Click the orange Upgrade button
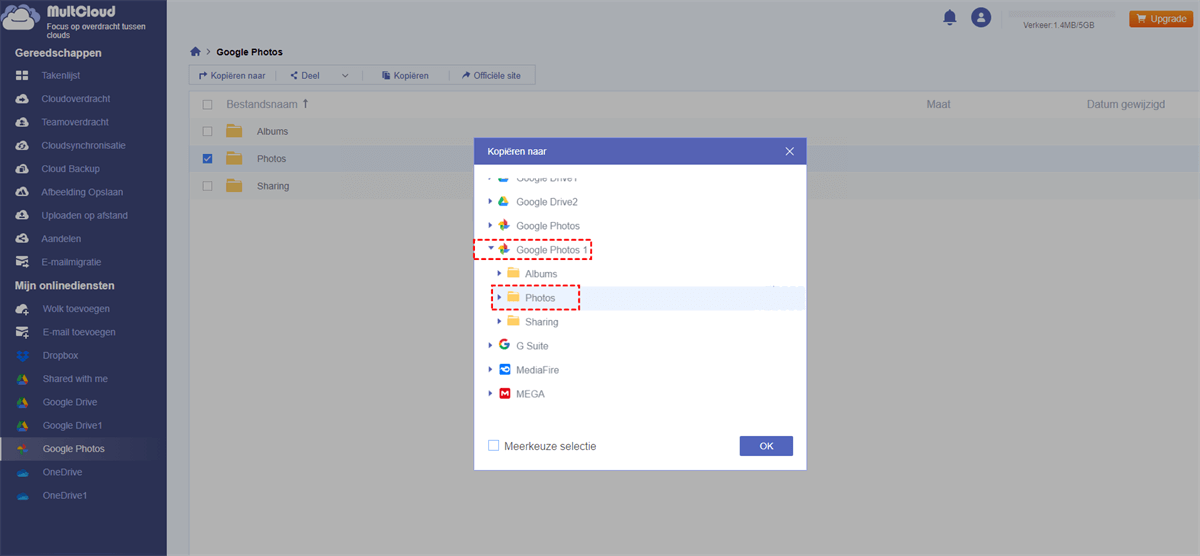1200x556 pixels. (x=1161, y=18)
